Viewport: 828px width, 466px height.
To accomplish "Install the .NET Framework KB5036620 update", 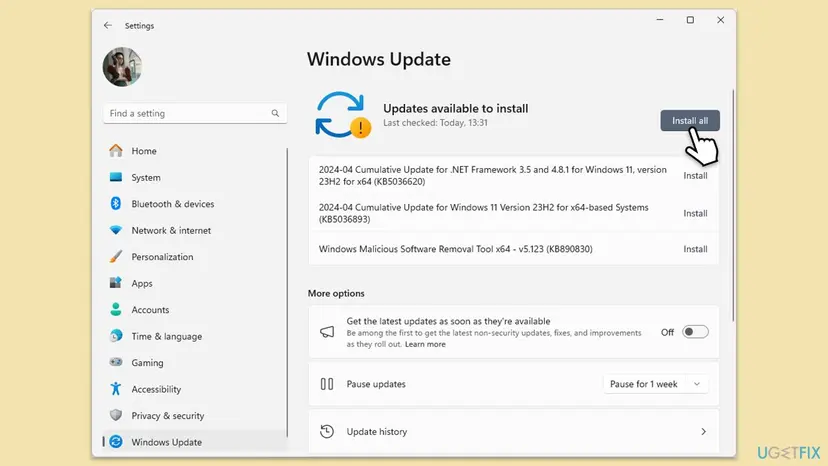I will pyautogui.click(x=695, y=175).
